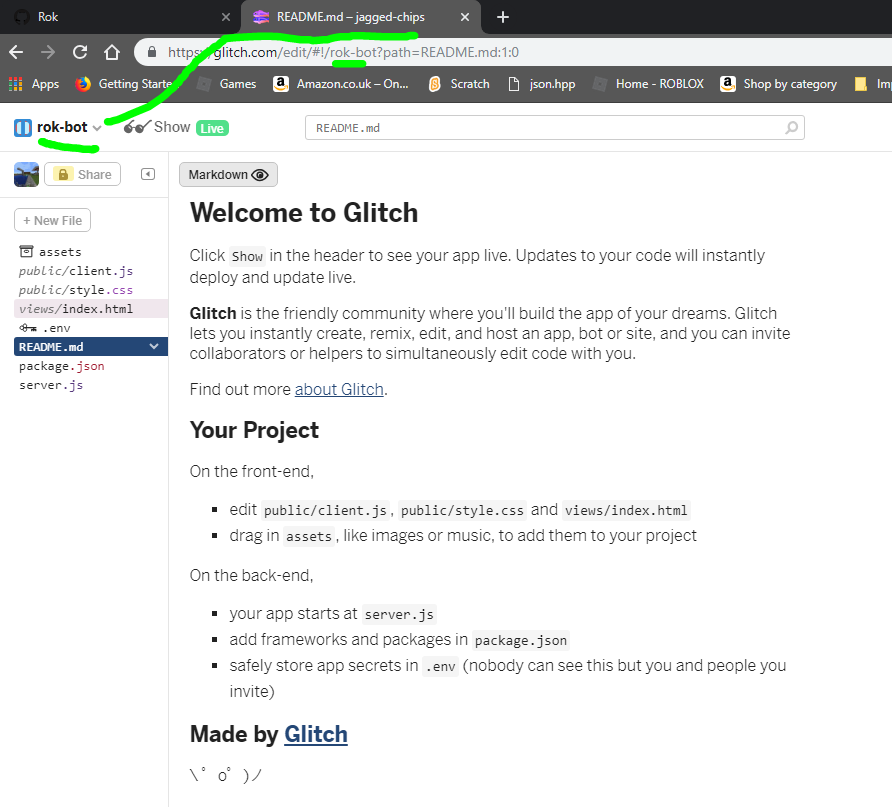Close the Rok browser tab
This screenshot has width=892, height=807.
(226, 17)
